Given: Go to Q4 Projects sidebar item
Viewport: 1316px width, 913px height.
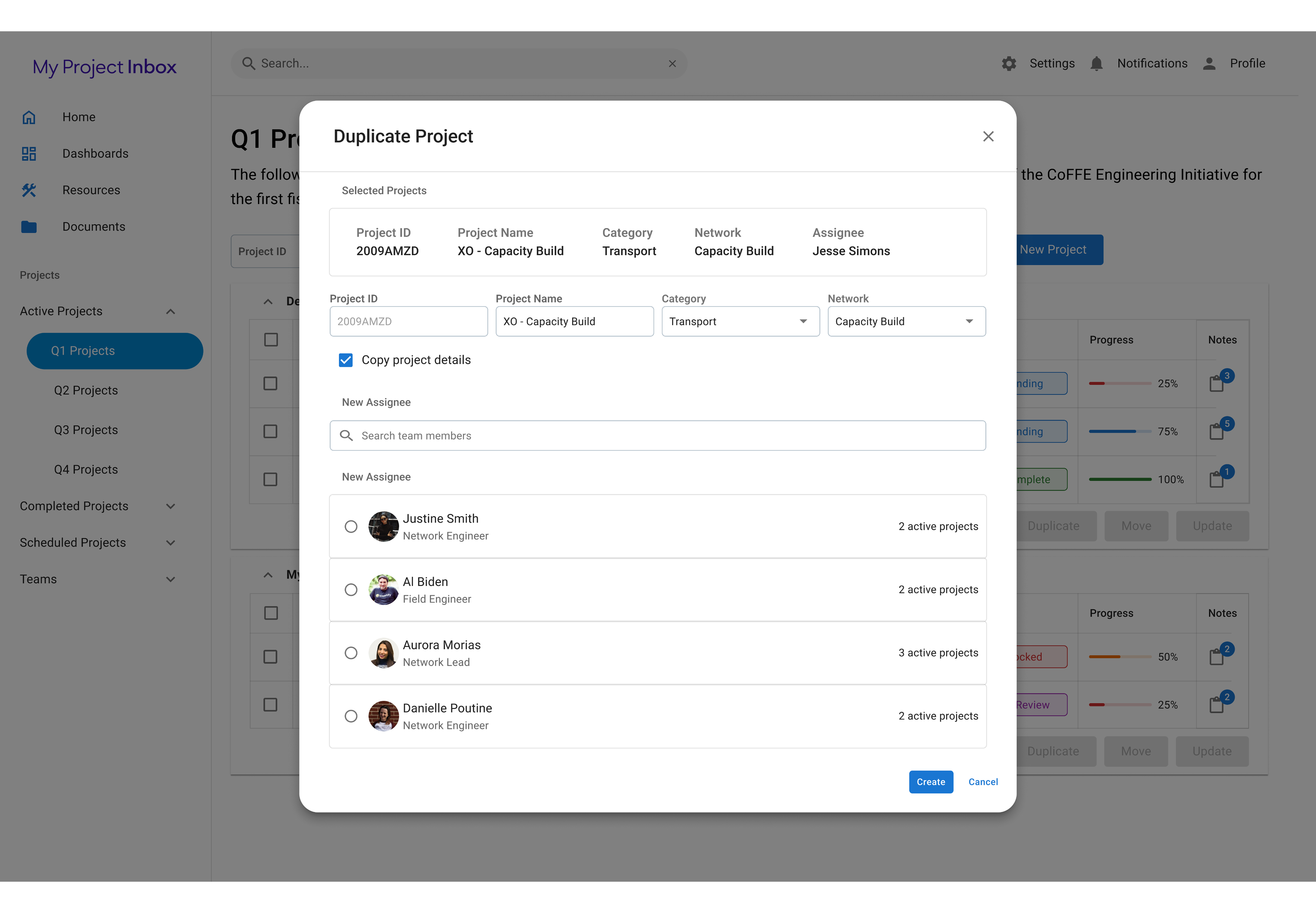Looking at the screenshot, I should click(x=86, y=470).
